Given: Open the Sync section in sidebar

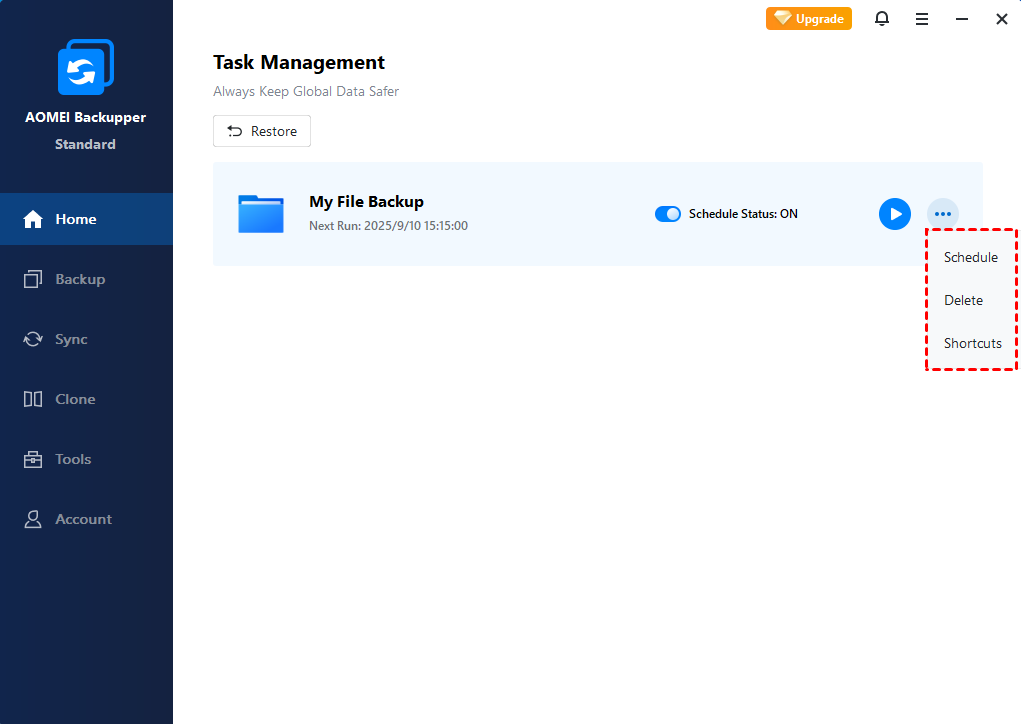Looking at the screenshot, I should point(86,339).
